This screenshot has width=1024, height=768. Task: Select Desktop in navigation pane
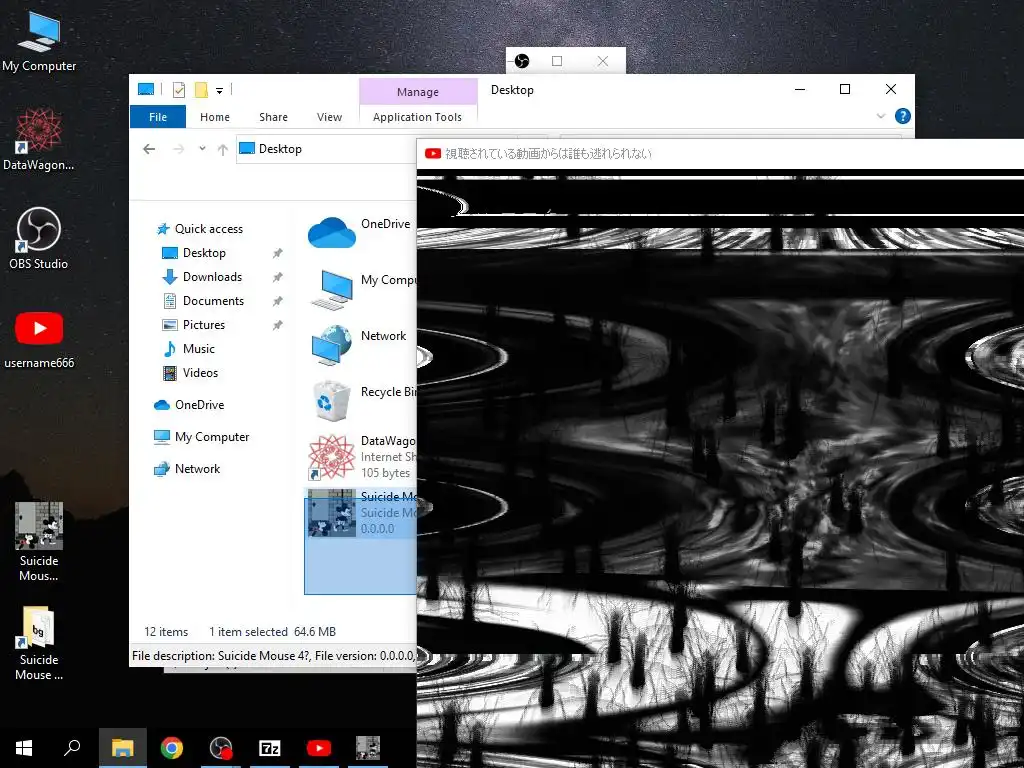click(194, 253)
